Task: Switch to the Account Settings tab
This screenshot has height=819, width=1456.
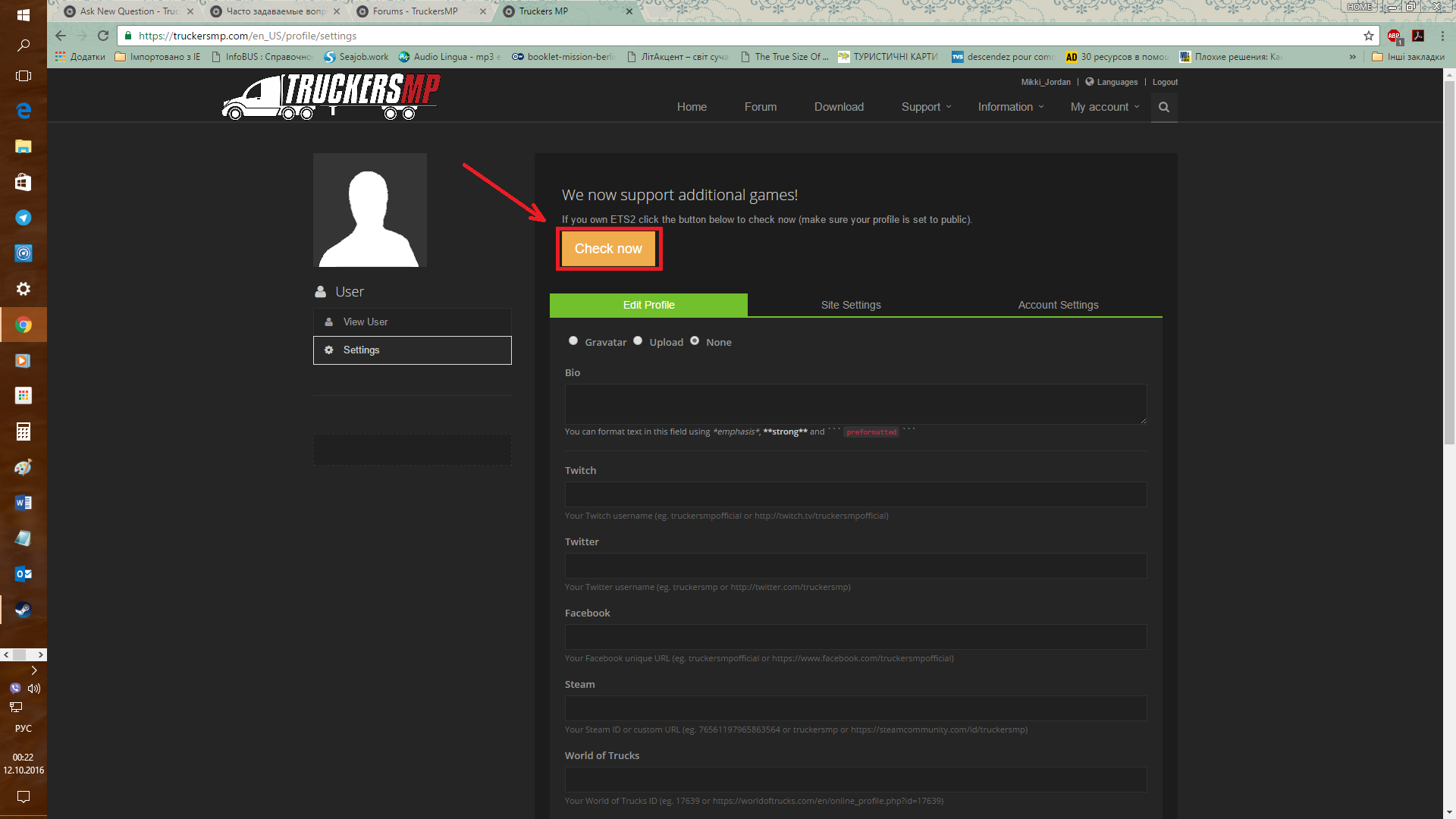Action: click(x=1058, y=305)
